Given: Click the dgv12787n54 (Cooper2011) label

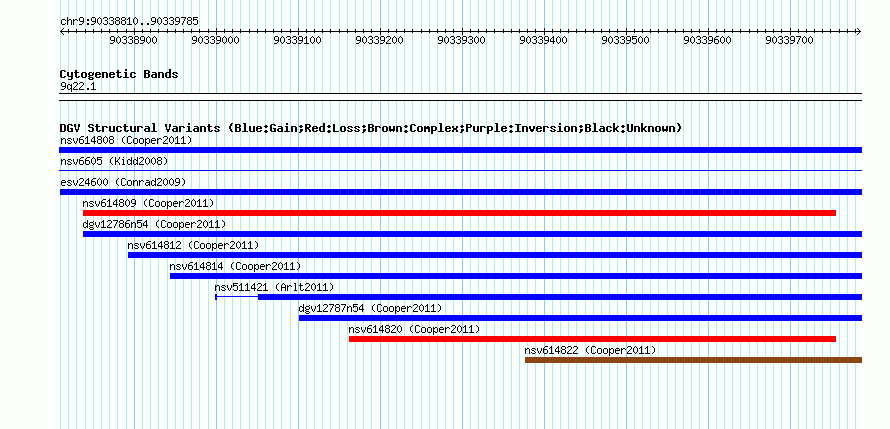Looking at the screenshot, I should (370, 308).
